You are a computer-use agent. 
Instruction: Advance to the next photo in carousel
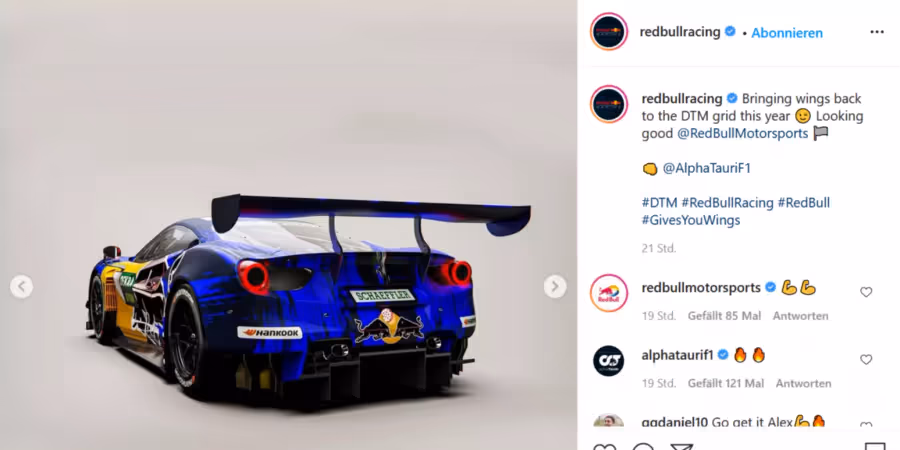click(x=555, y=286)
